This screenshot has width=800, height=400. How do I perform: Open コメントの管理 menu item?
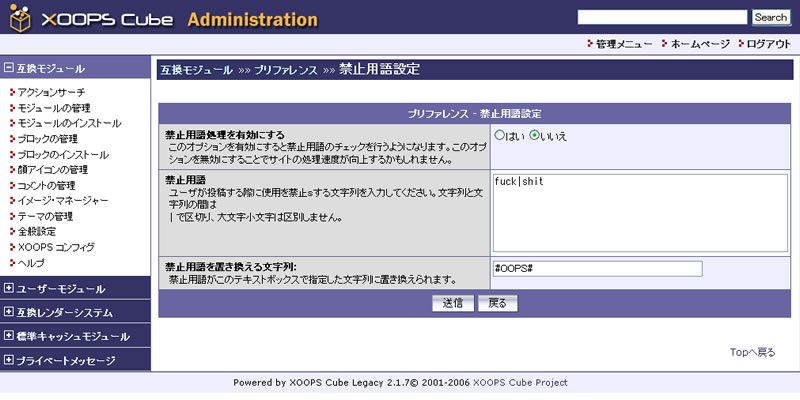[46, 185]
